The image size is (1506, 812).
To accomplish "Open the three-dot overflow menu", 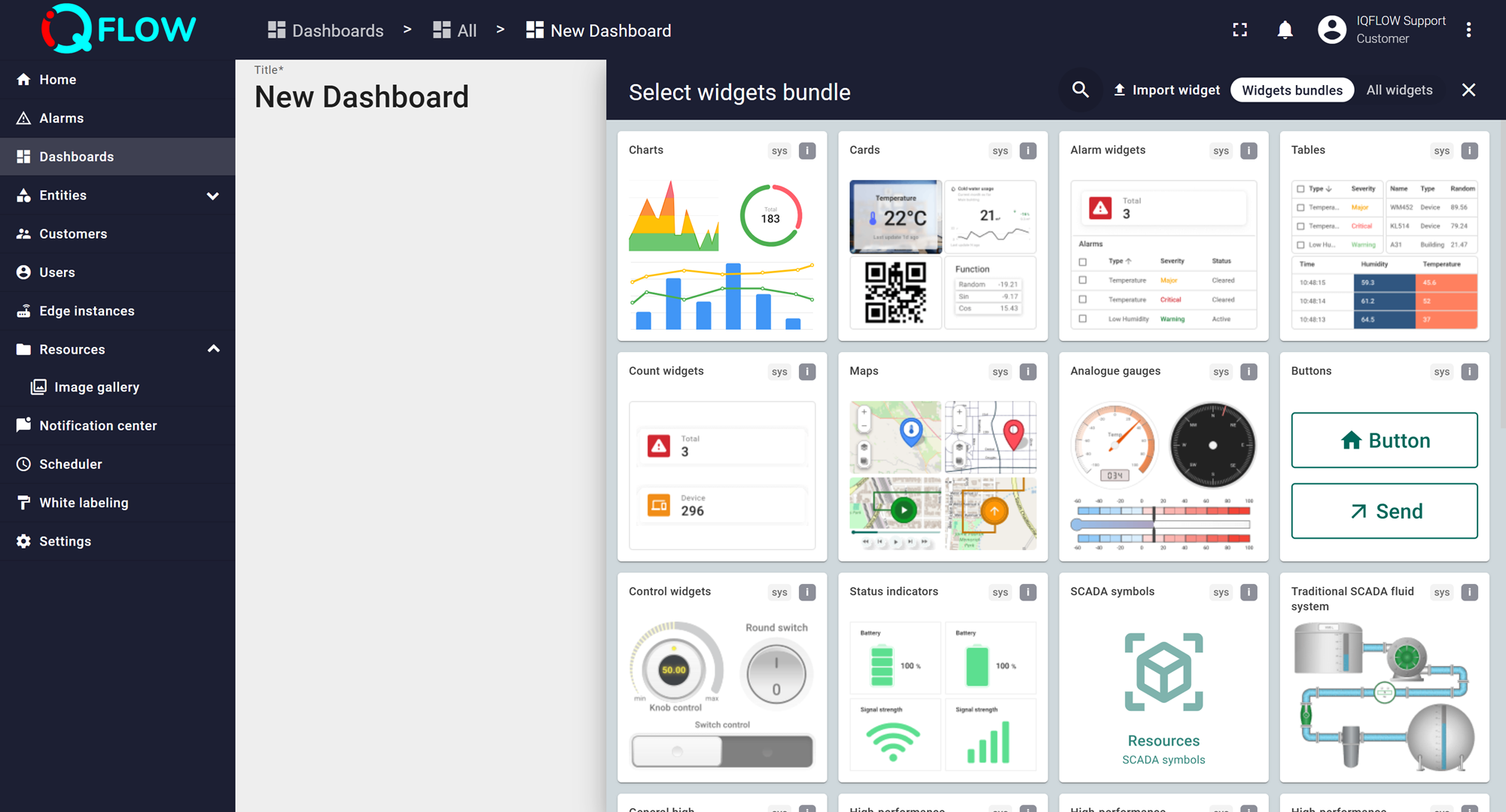I will 1468,29.
